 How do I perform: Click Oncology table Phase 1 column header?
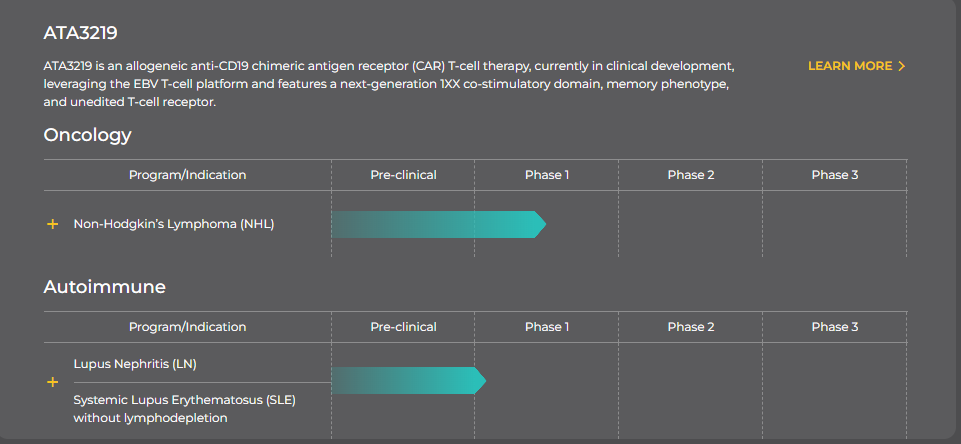tap(547, 175)
